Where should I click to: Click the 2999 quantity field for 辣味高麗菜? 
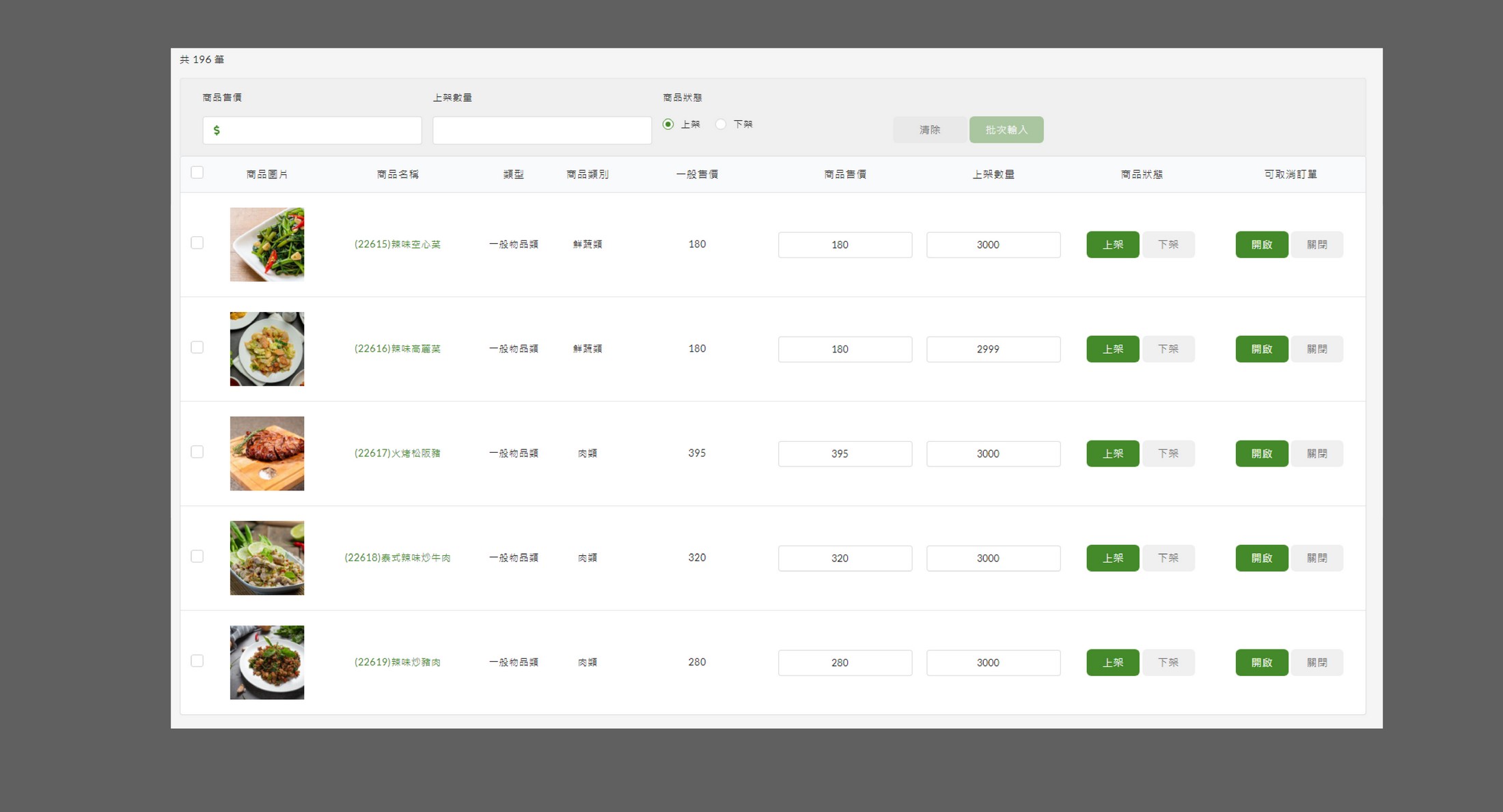point(993,349)
